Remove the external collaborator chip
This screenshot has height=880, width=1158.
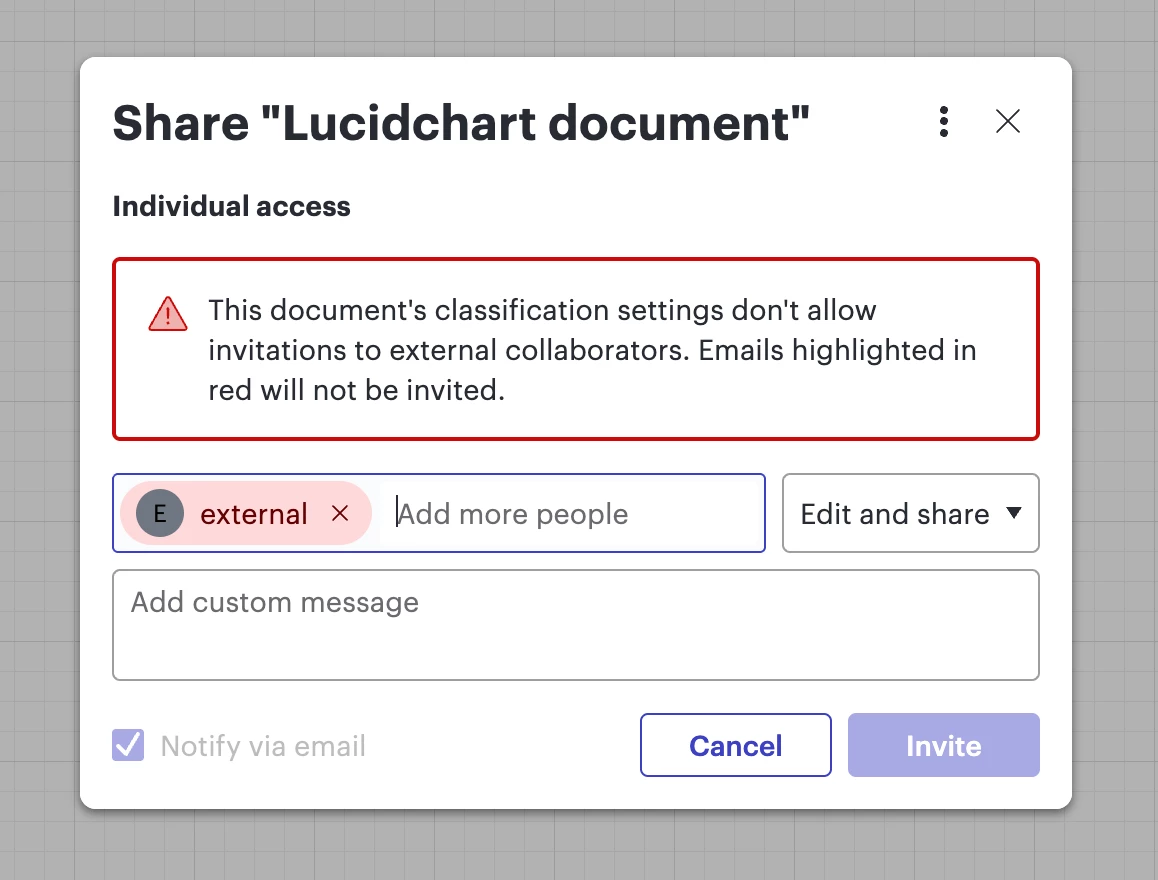pos(340,513)
